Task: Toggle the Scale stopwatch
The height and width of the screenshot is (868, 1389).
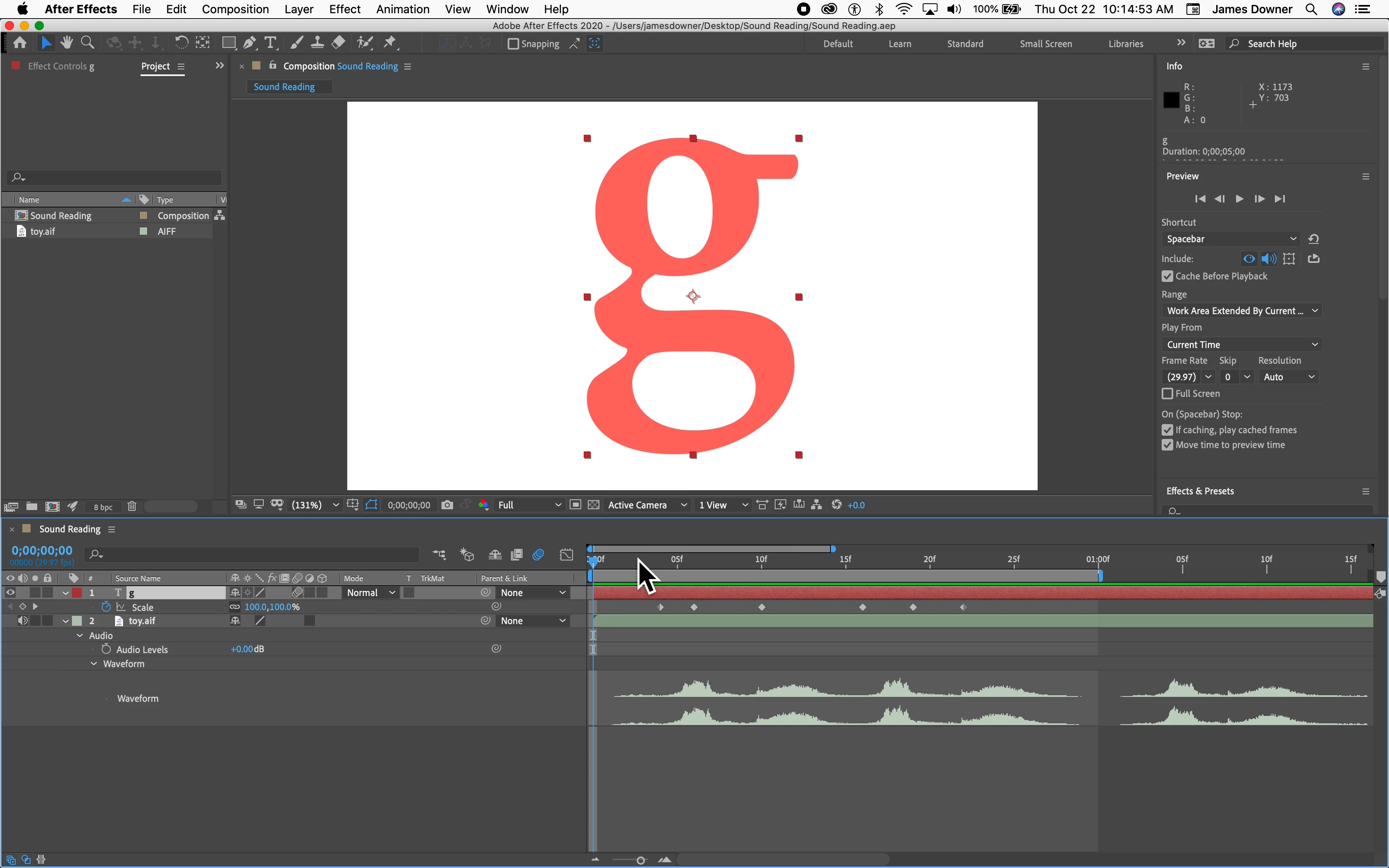Action: point(106,606)
